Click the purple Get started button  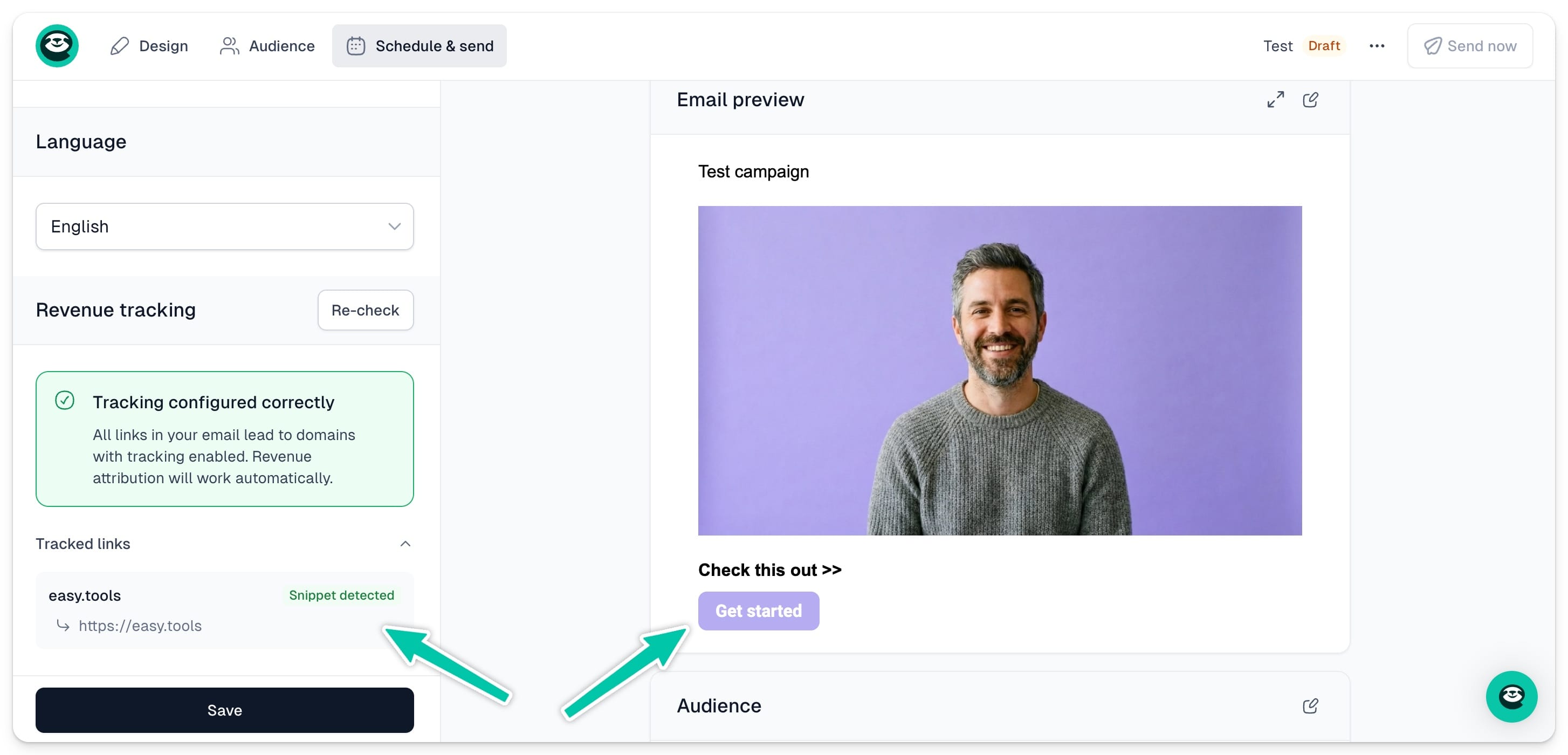pyautogui.click(x=758, y=610)
